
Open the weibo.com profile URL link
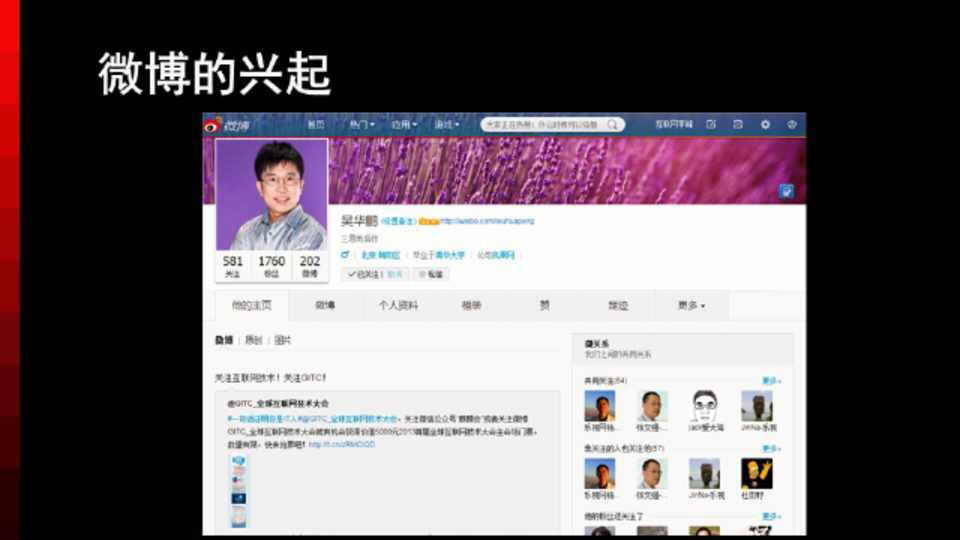(x=487, y=221)
